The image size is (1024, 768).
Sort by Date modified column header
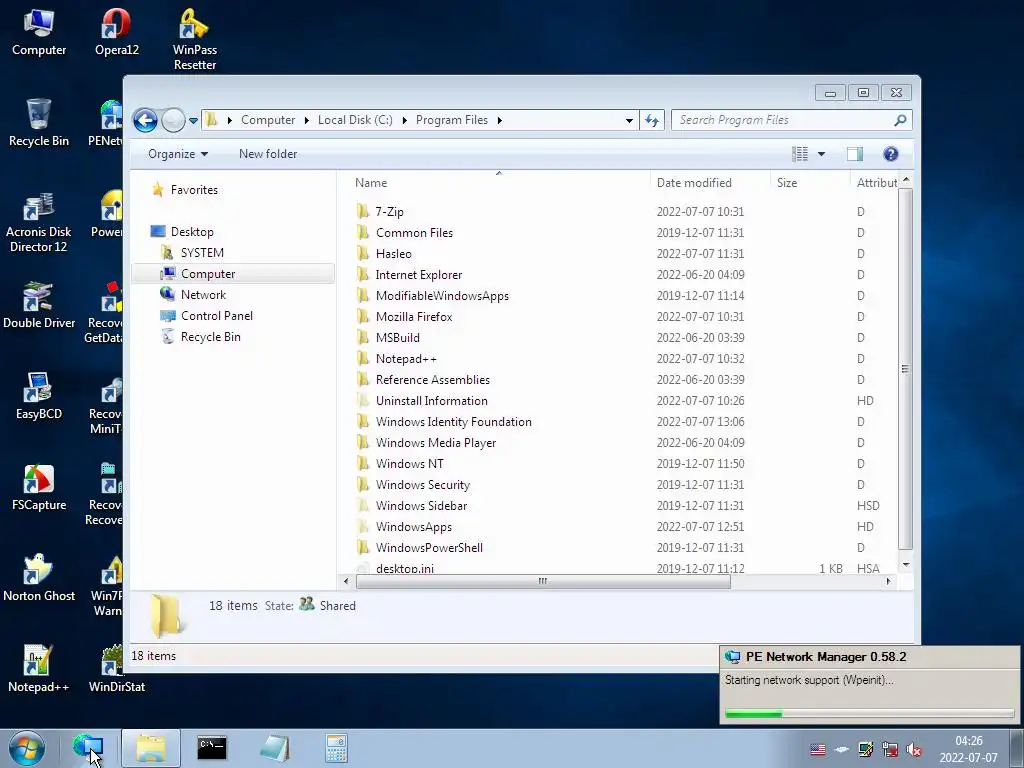click(710, 183)
